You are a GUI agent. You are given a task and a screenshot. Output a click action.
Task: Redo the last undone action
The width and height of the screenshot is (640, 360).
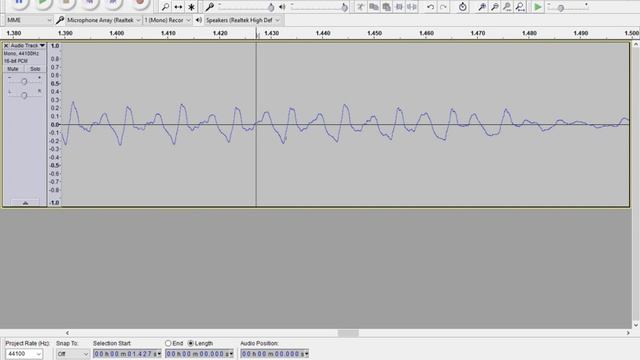pyautogui.click(x=443, y=7)
